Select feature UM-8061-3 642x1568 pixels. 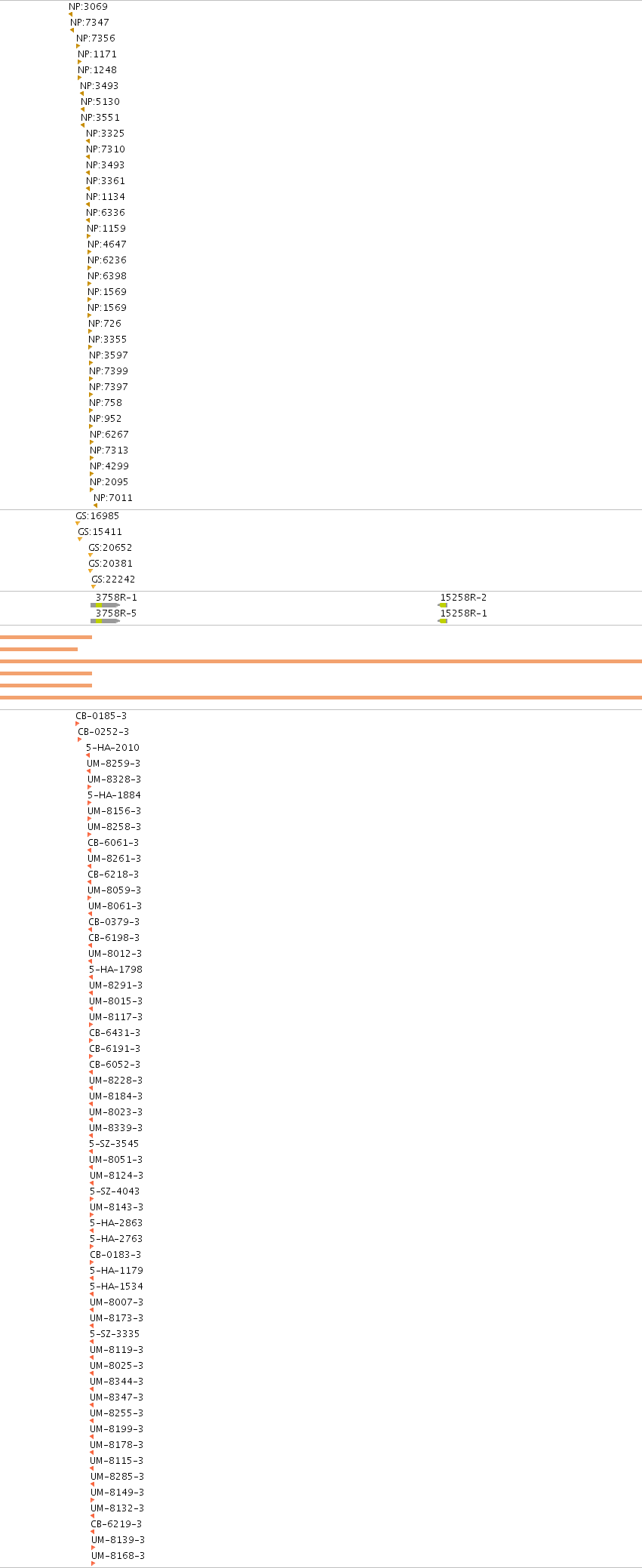(x=115, y=906)
